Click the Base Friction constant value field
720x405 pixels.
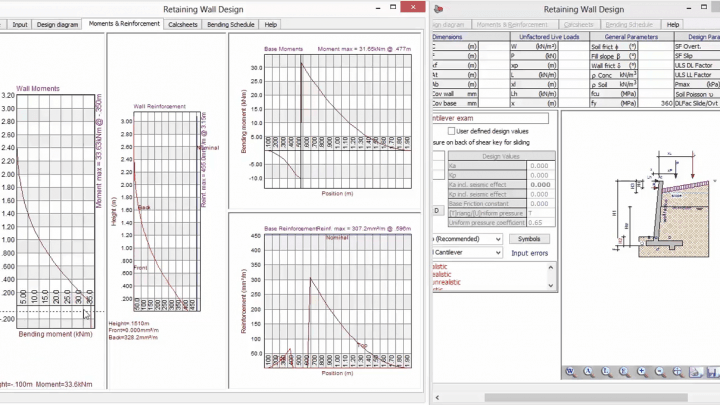tap(540, 204)
